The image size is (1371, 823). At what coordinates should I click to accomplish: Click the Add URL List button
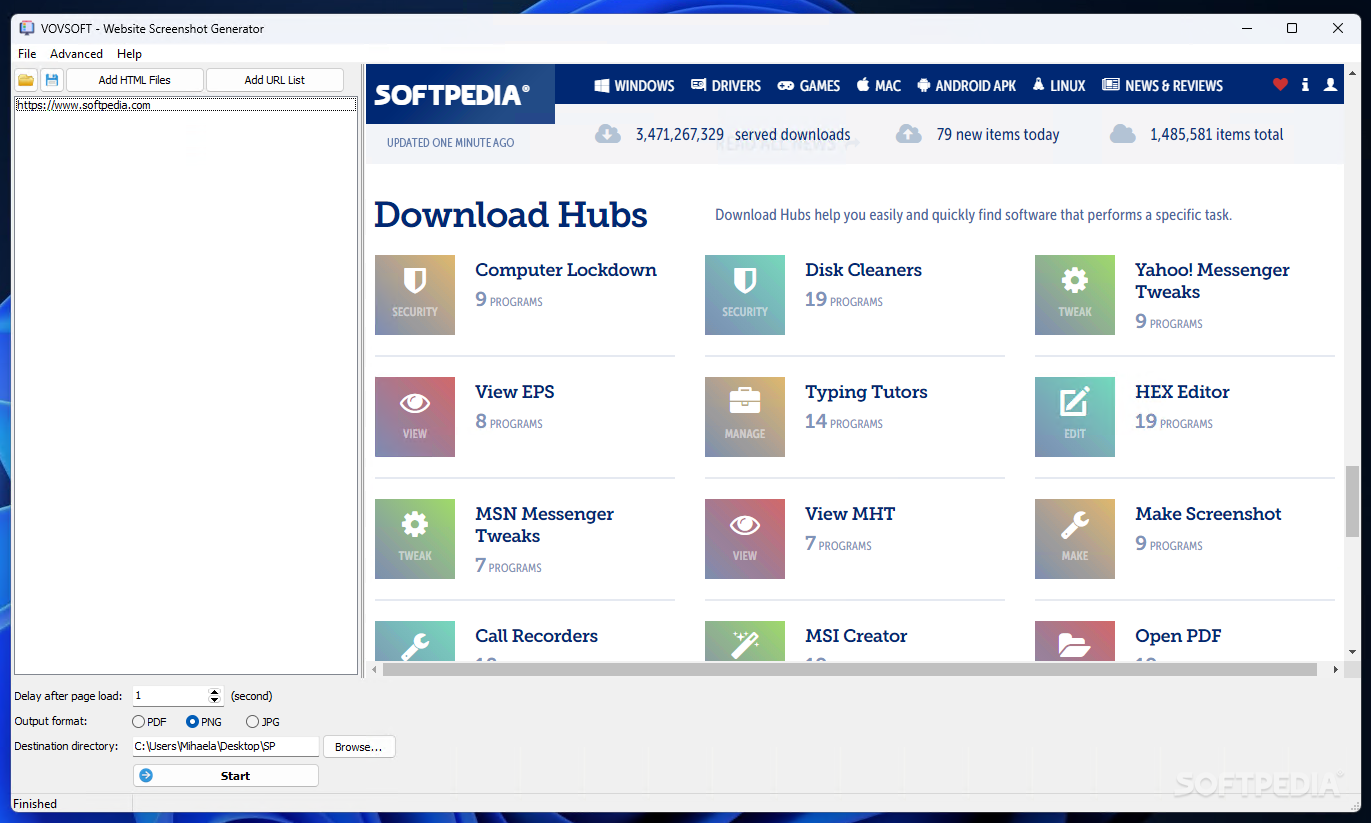point(275,80)
